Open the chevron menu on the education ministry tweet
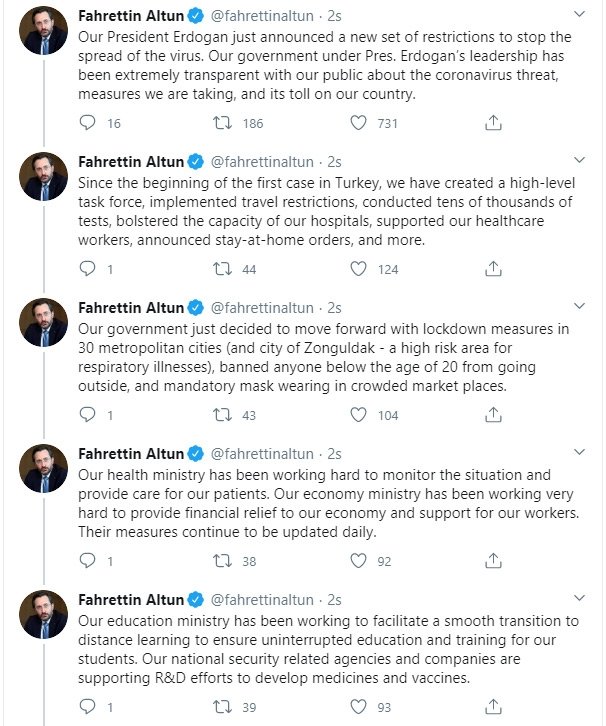Screen dimensions: 606x726 (579, 598)
